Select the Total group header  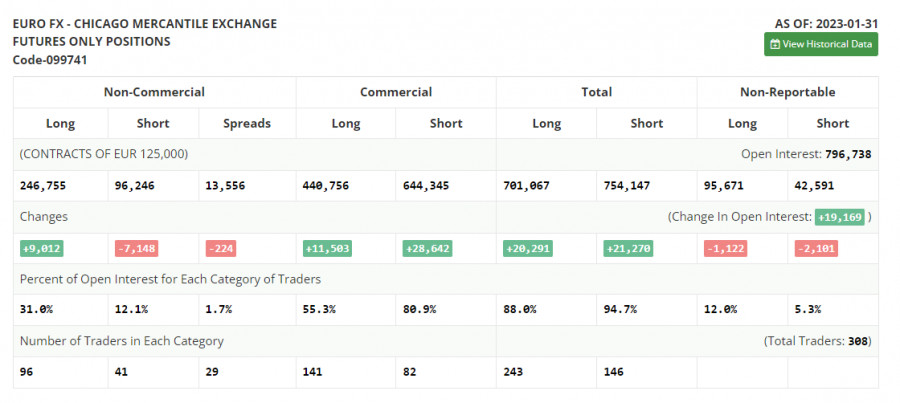click(596, 92)
